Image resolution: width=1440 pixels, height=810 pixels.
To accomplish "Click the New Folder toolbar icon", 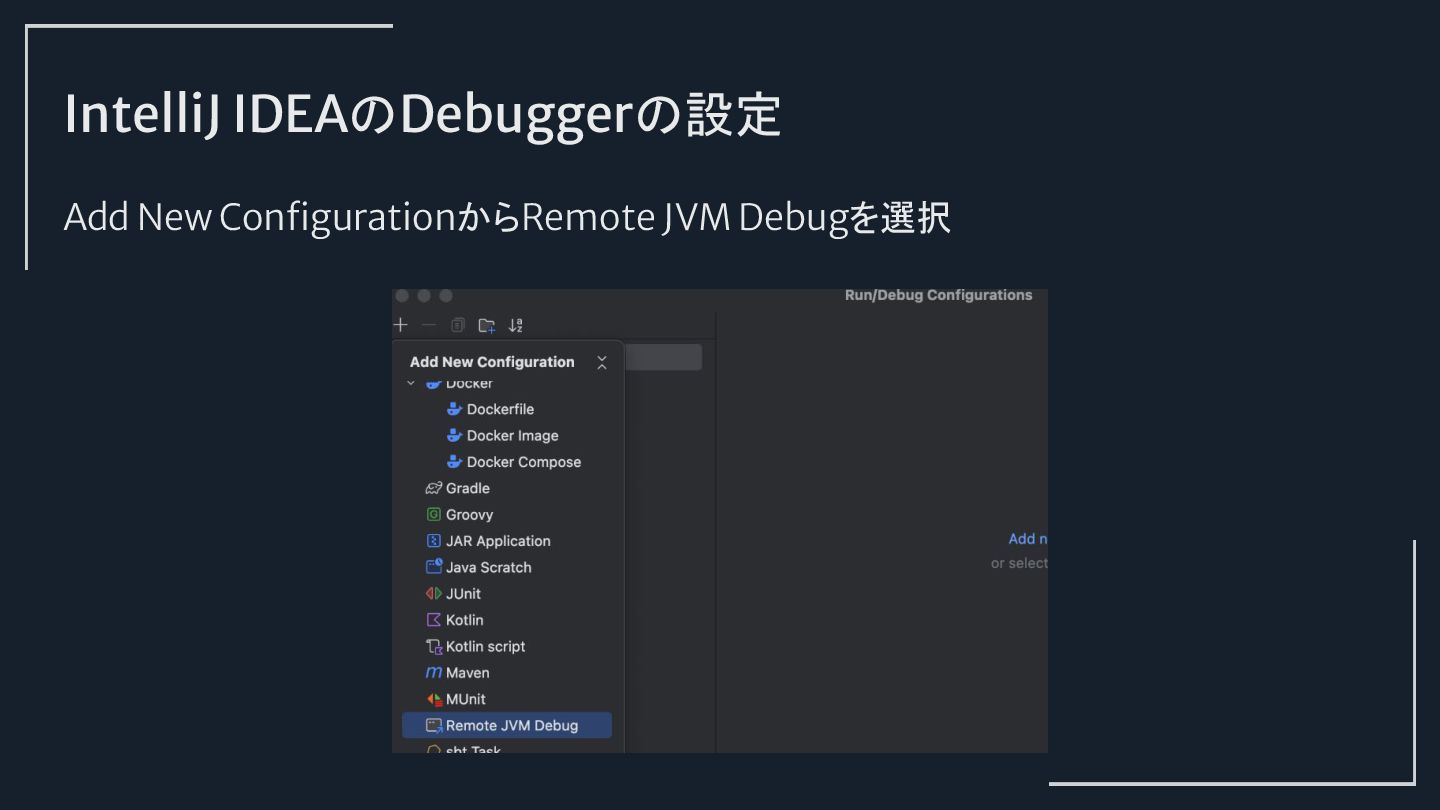I will [487, 325].
